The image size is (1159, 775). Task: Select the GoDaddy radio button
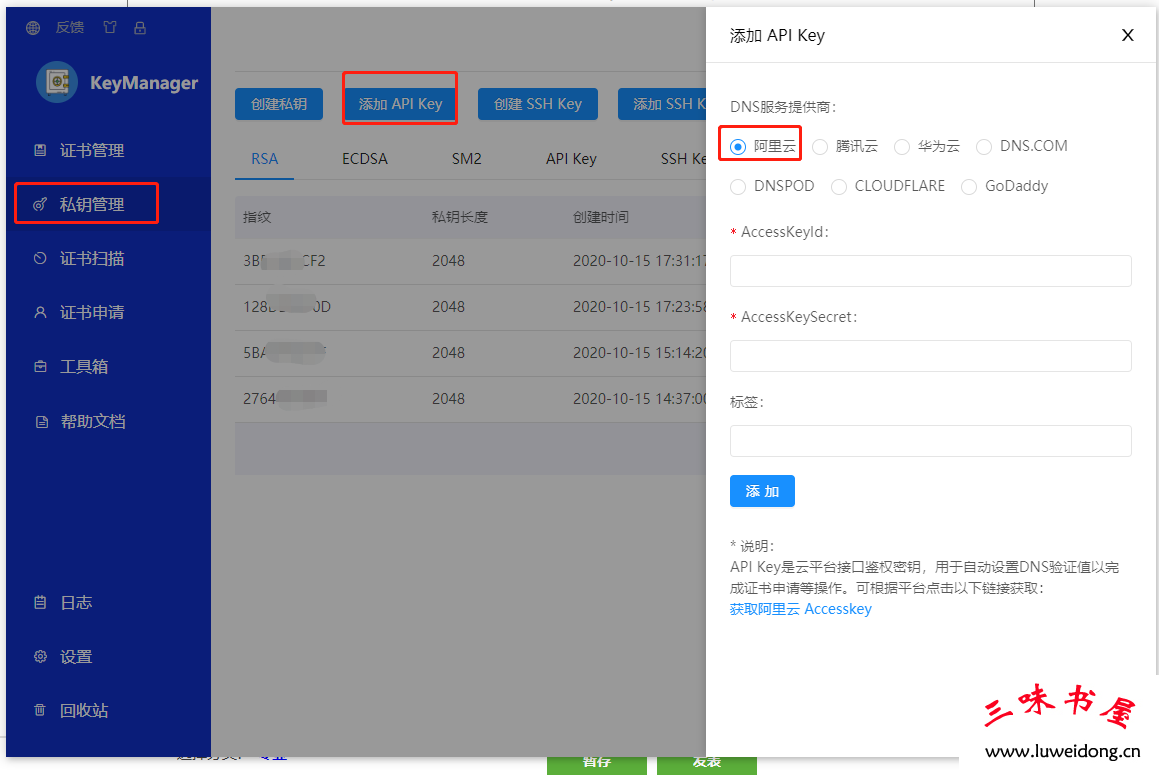969,187
